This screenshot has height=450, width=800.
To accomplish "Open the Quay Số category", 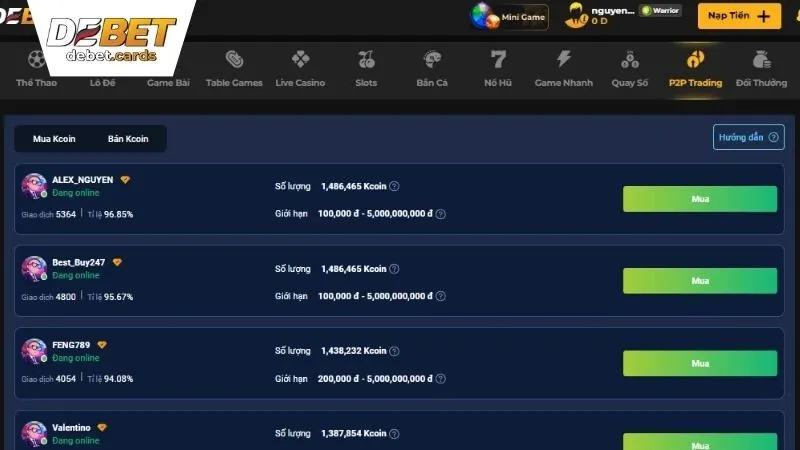I will click(x=630, y=69).
